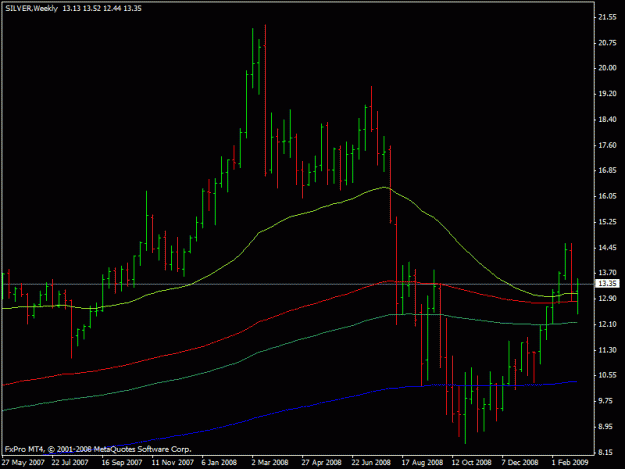The image size is (625, 469).
Task: Click the 11.30 price scale value
Action: click(607, 350)
